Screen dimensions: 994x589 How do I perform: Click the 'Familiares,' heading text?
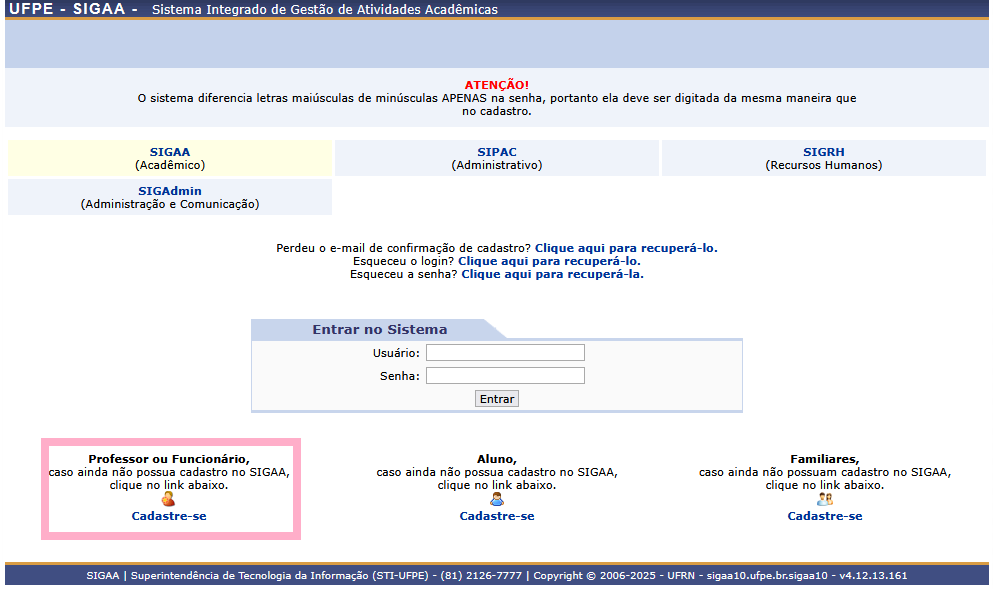[825, 459]
